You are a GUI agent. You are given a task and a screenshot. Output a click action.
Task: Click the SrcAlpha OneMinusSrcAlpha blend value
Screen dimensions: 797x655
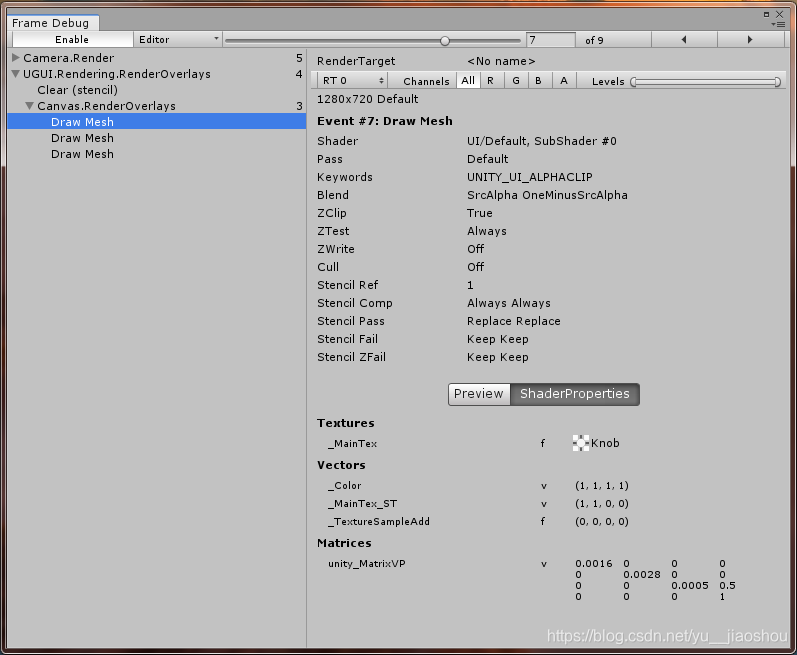(x=547, y=195)
